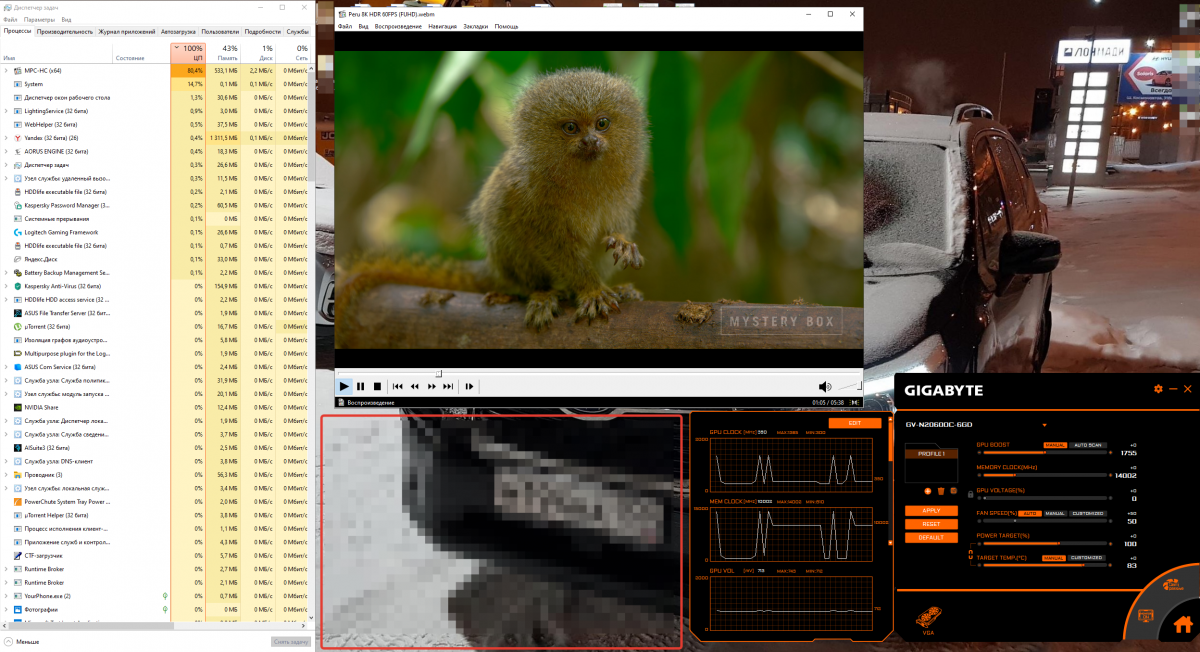This screenshot has width=1200, height=652.
Task: Set GPU Boost to Auto Scan mode
Action: (1087, 445)
